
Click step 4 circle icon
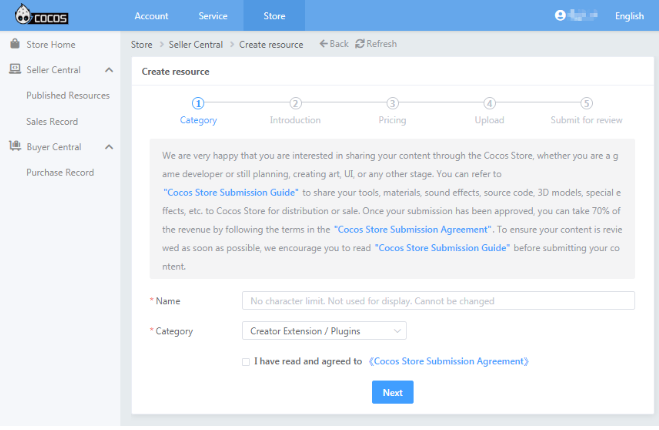tap(489, 103)
